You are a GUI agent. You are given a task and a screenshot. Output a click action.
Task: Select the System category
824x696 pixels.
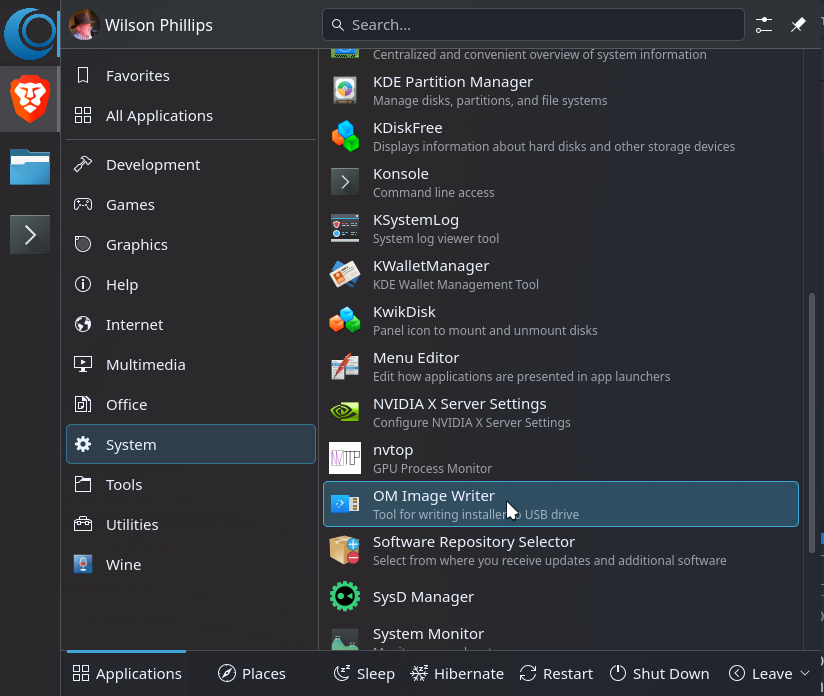(191, 444)
